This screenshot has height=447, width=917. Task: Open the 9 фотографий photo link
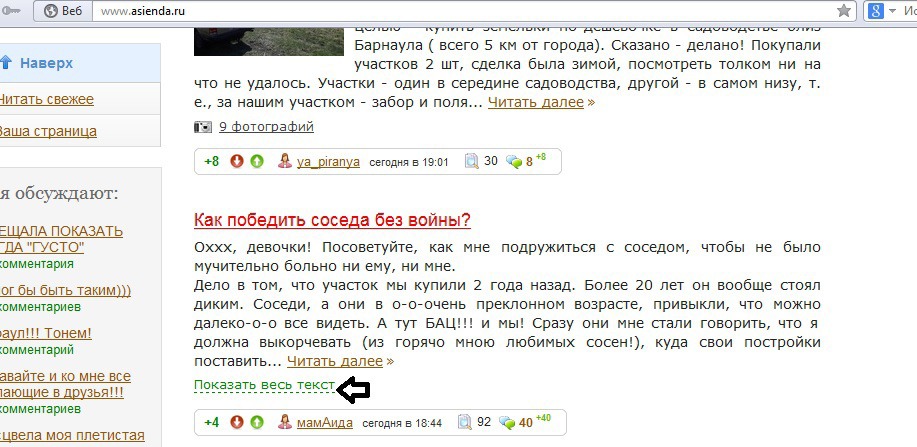pyautogui.click(x=266, y=126)
